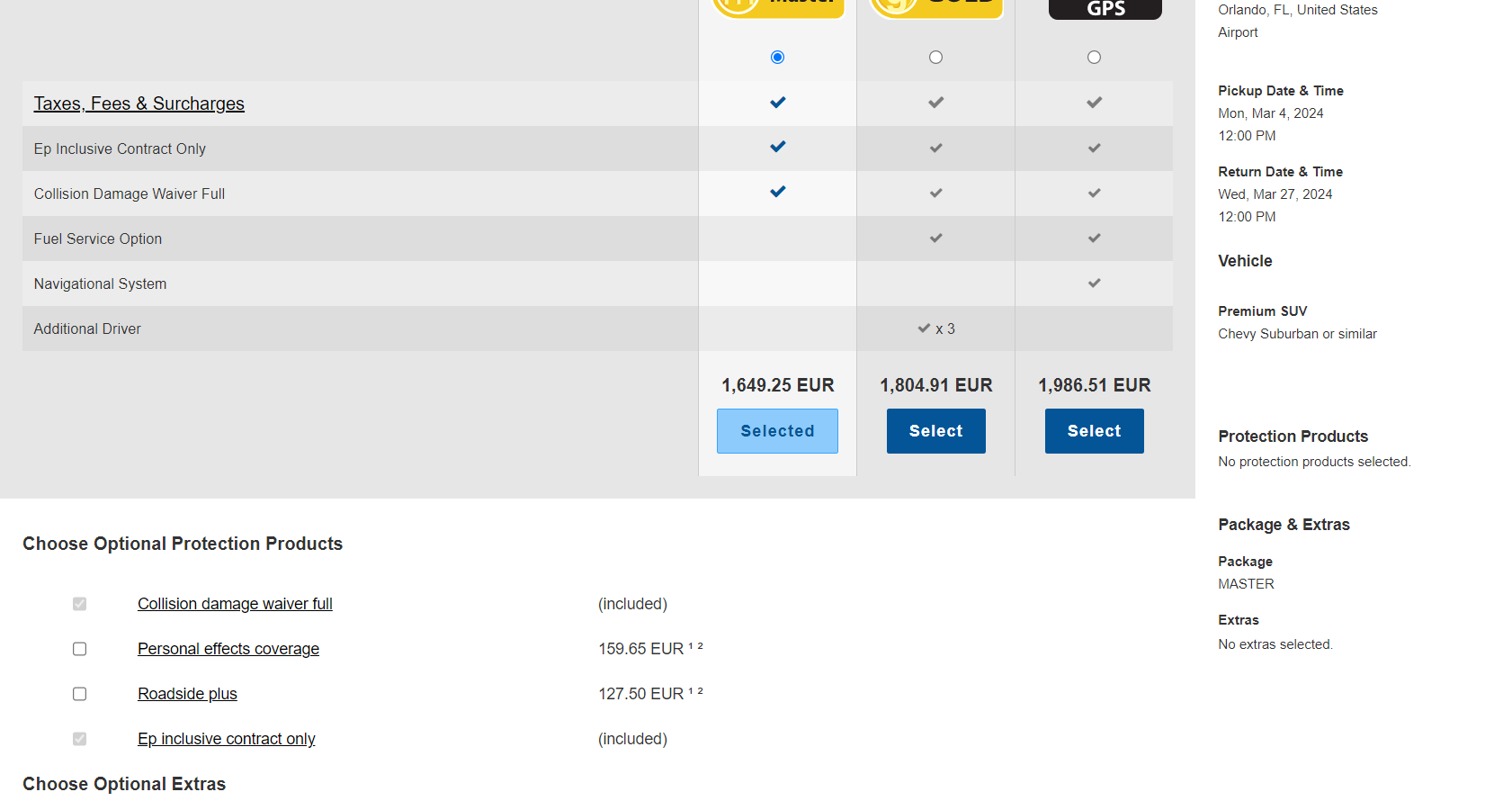Viewport: 1512px width, 801px height.
Task: Click the blue Taxes checkmark in Master column
Action: [x=777, y=103]
